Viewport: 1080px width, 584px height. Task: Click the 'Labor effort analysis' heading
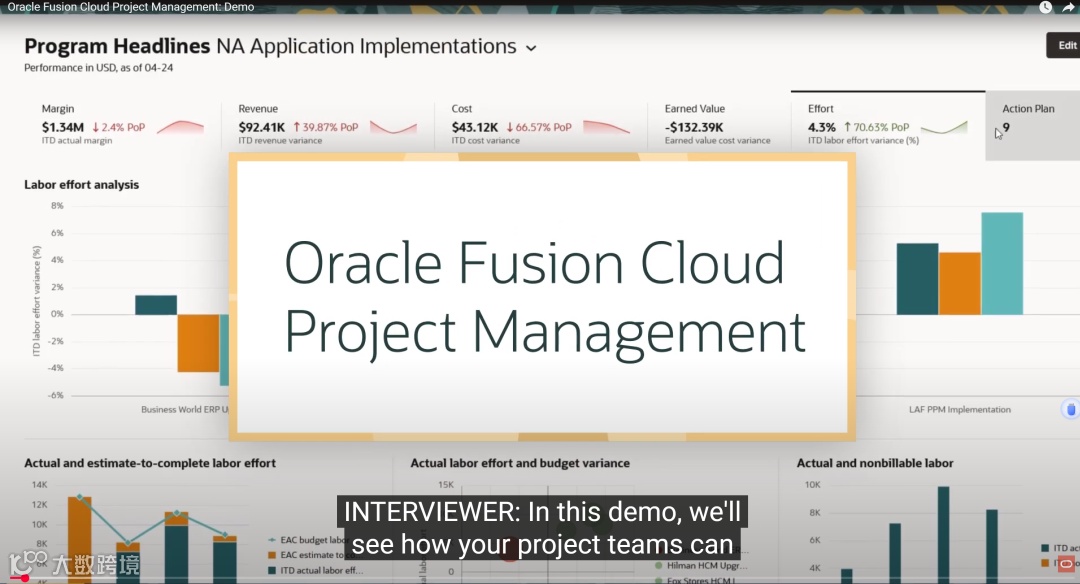tap(81, 185)
